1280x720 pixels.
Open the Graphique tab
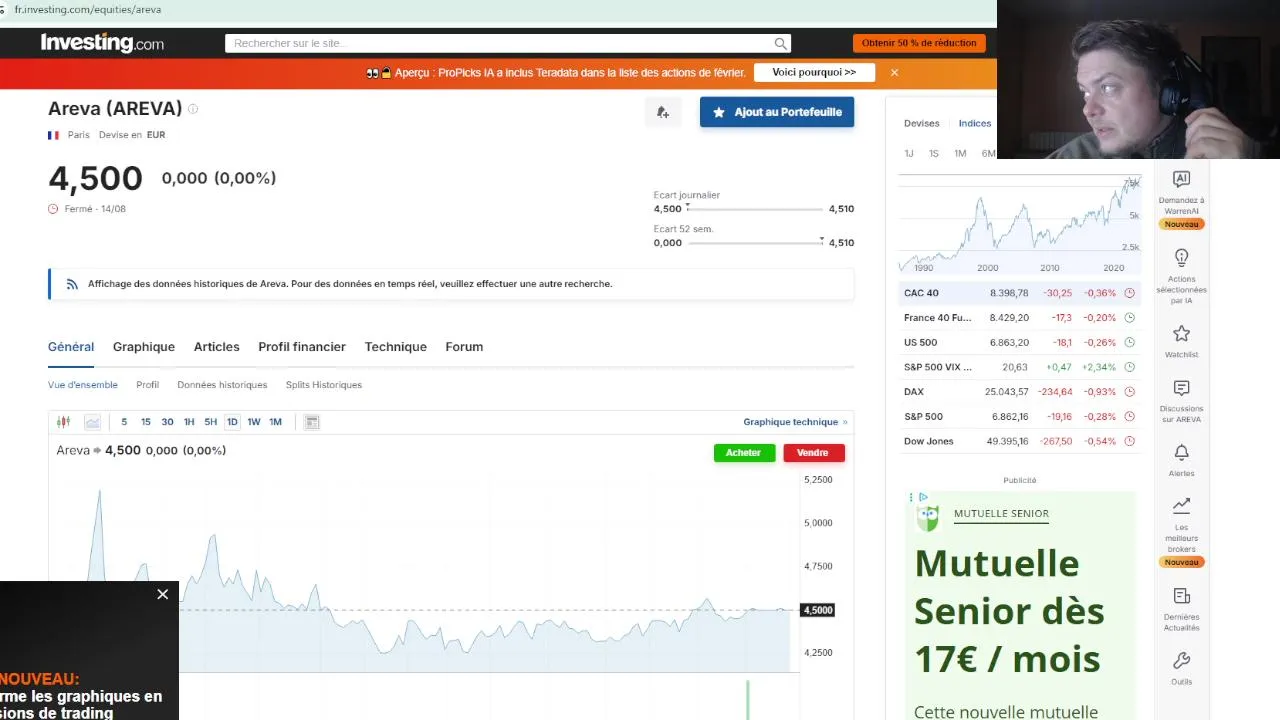(x=144, y=347)
